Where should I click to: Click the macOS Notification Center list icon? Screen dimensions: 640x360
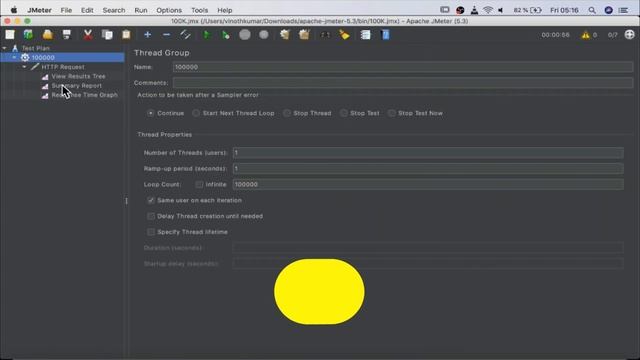click(x=623, y=10)
